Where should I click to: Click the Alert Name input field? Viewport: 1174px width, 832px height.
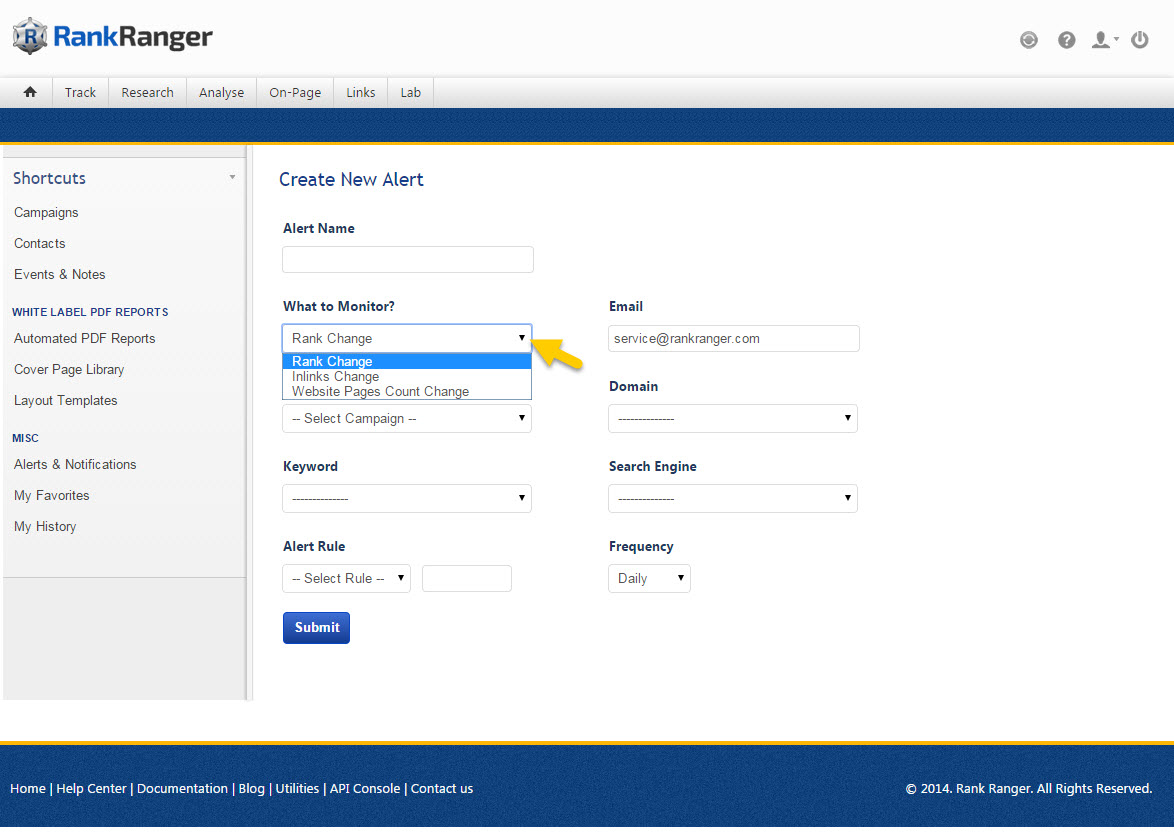408,259
